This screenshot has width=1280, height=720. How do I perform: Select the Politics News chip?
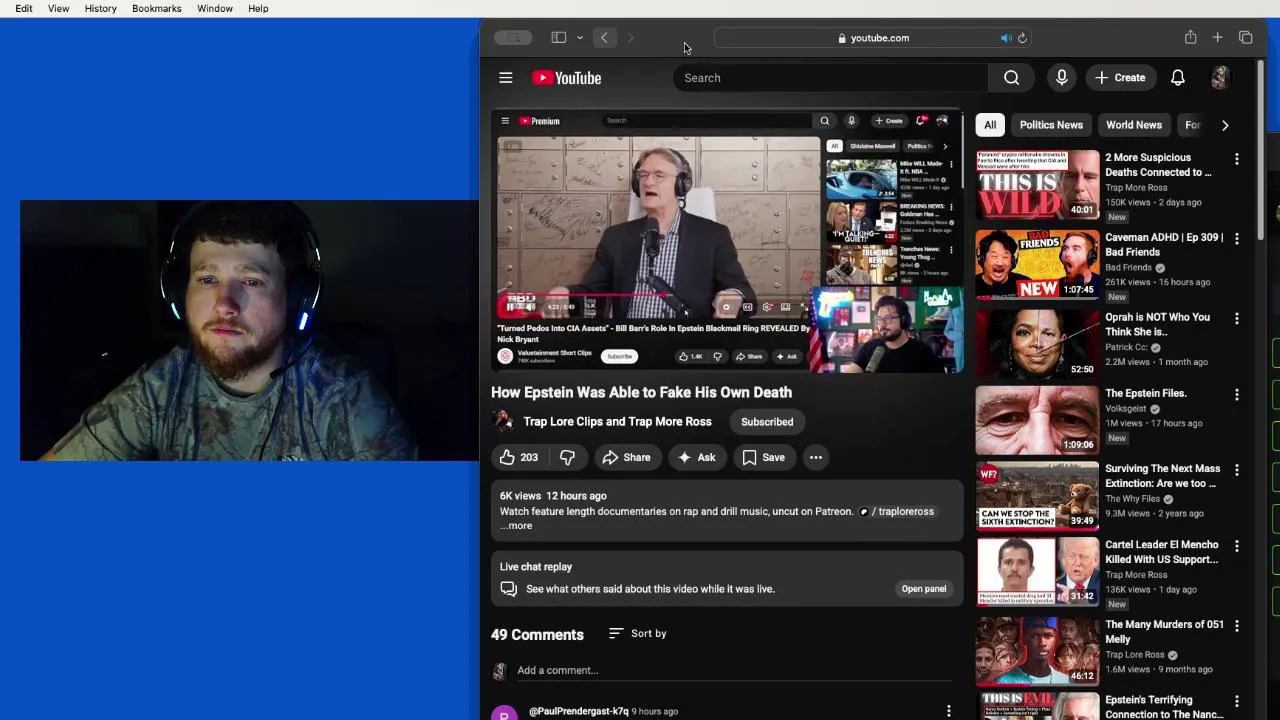pyautogui.click(x=1051, y=125)
